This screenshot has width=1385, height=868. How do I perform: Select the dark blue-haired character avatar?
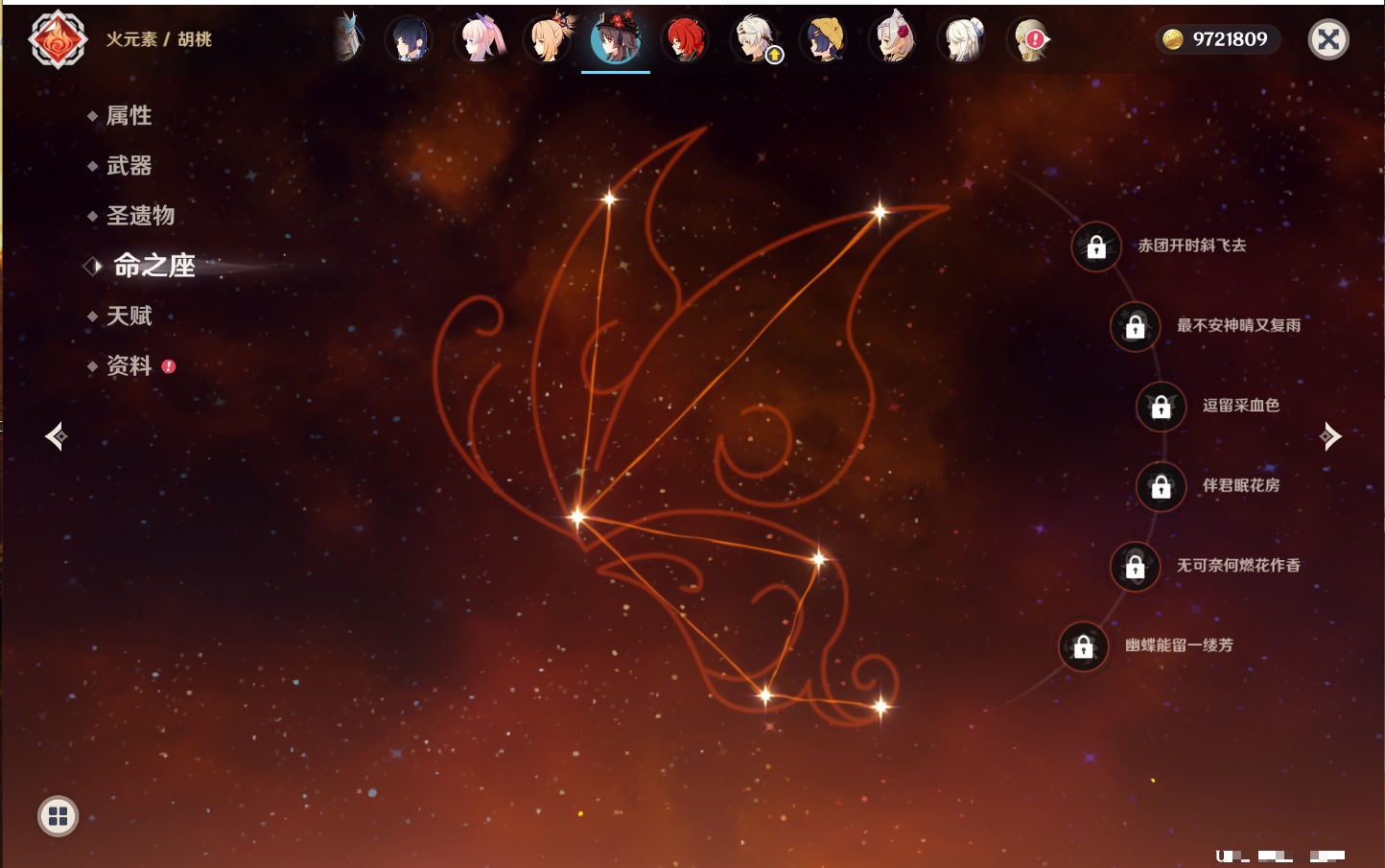coord(409,39)
